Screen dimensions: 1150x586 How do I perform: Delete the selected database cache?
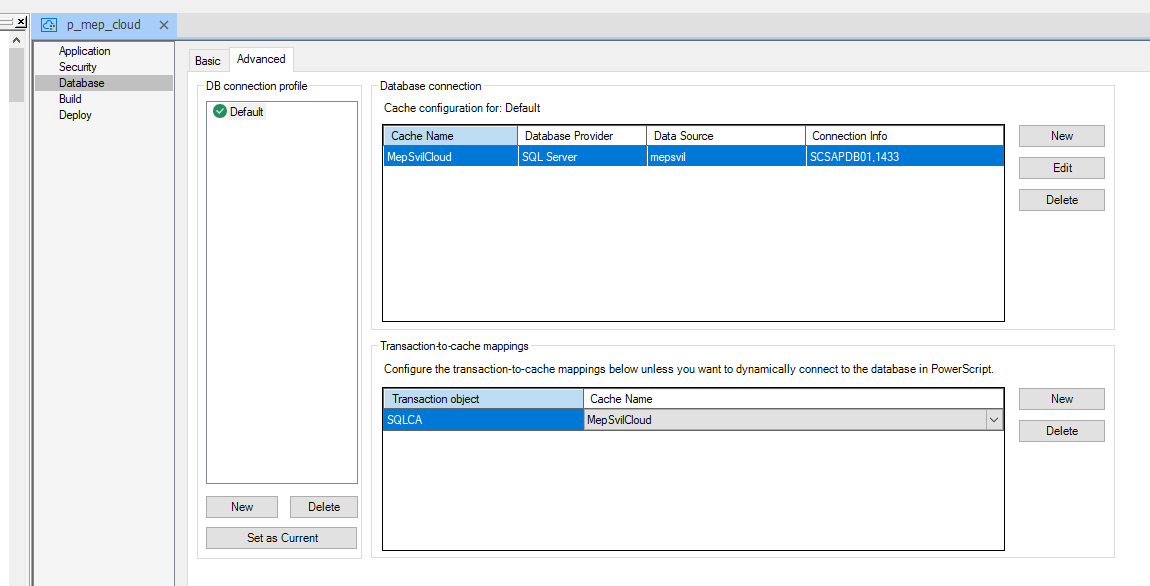1061,200
